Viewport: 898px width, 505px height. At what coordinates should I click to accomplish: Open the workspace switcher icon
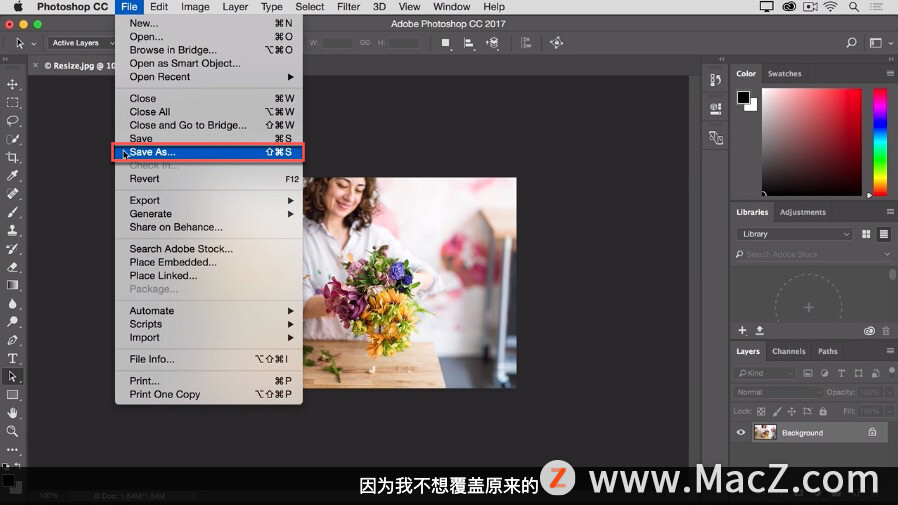pos(876,43)
